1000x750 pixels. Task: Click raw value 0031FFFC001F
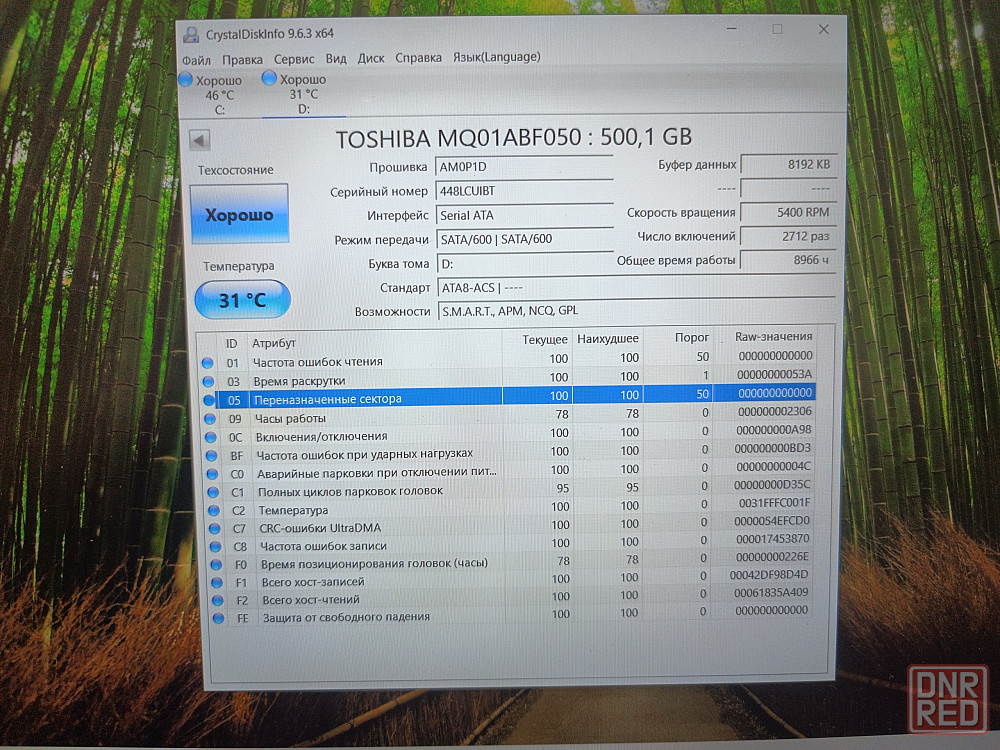774,503
